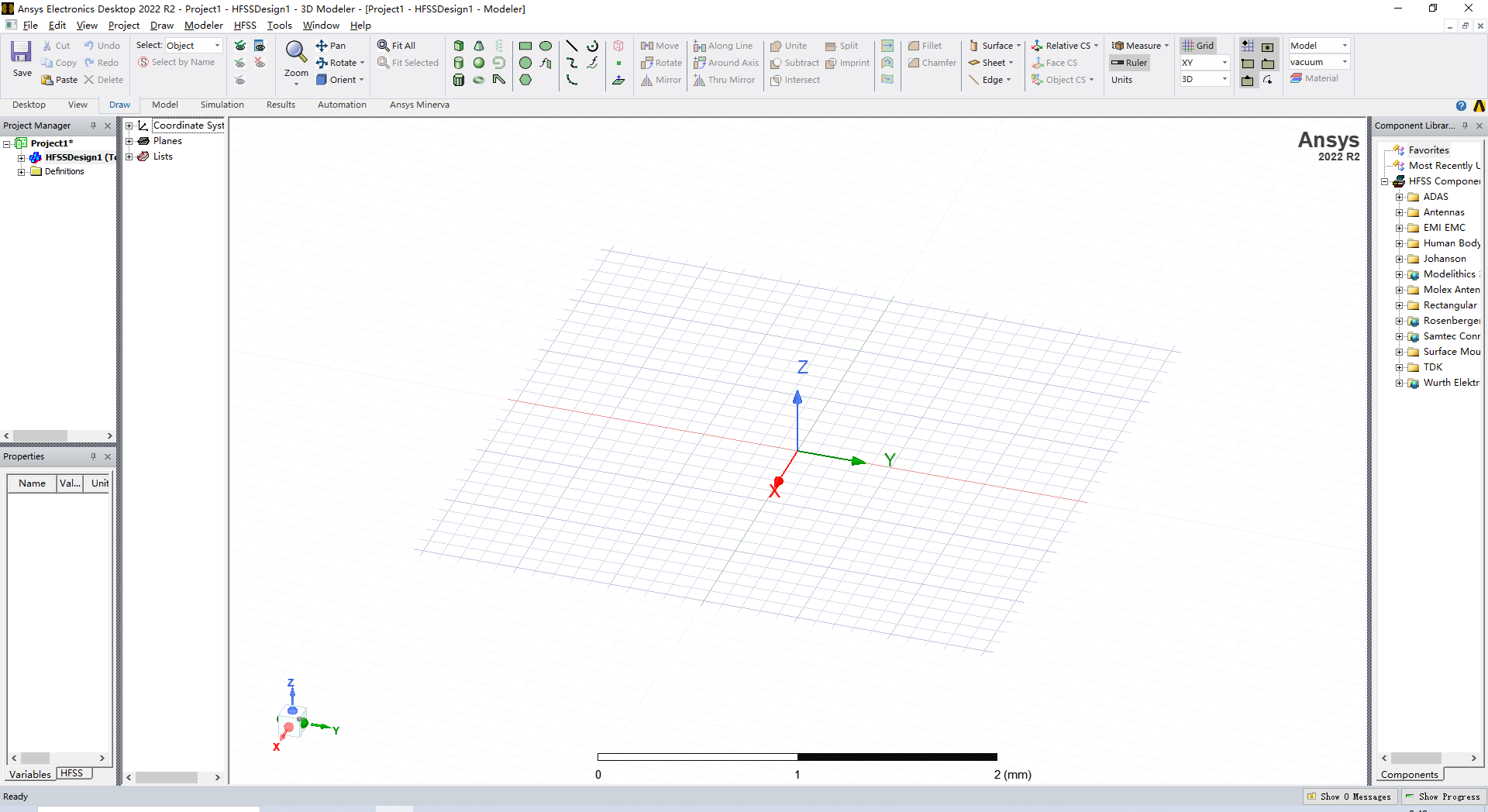Screen dimensions: 1488x812
Task: Open the Orient dropdown
Action: (x=339, y=80)
